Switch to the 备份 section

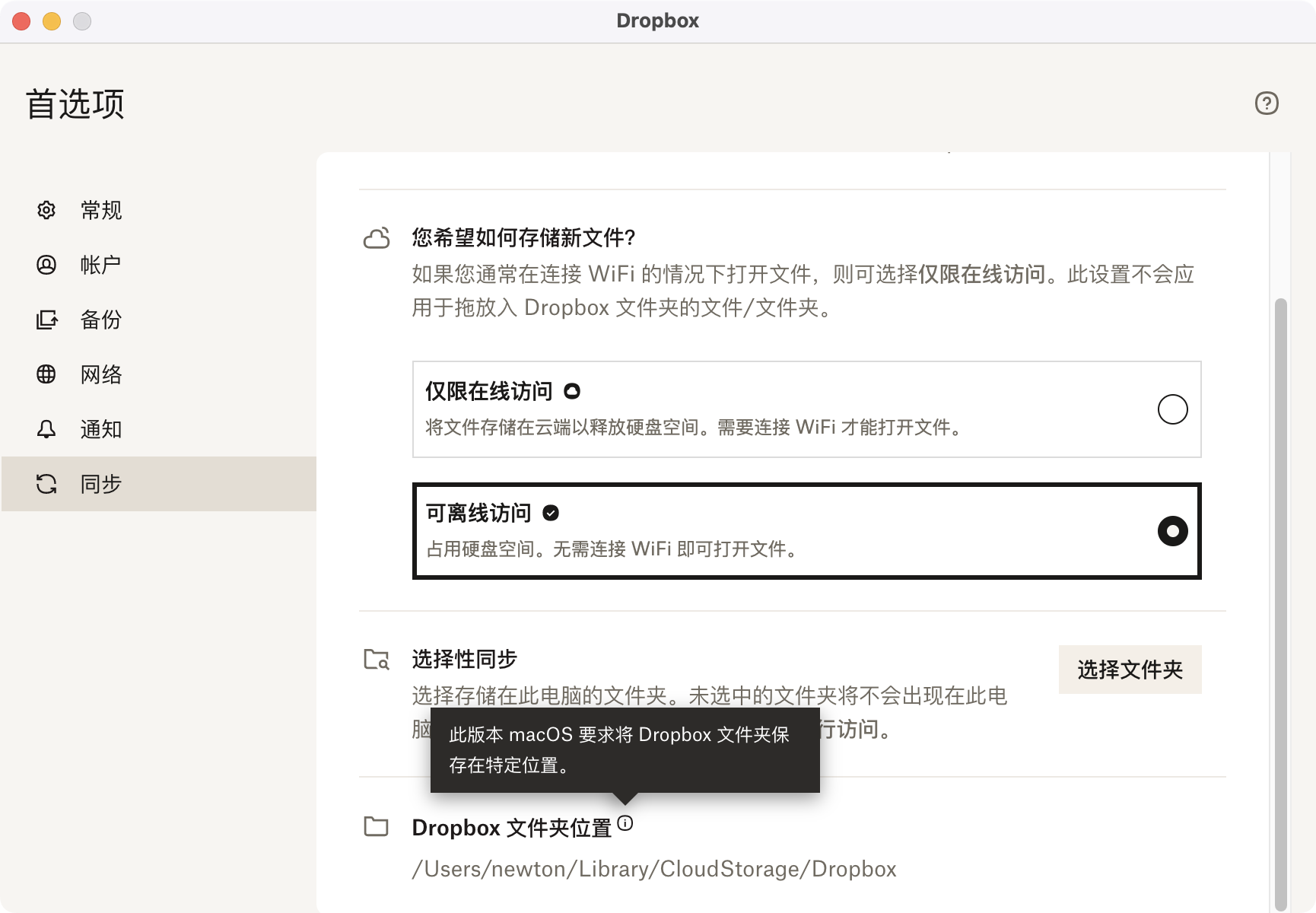[x=158, y=320]
